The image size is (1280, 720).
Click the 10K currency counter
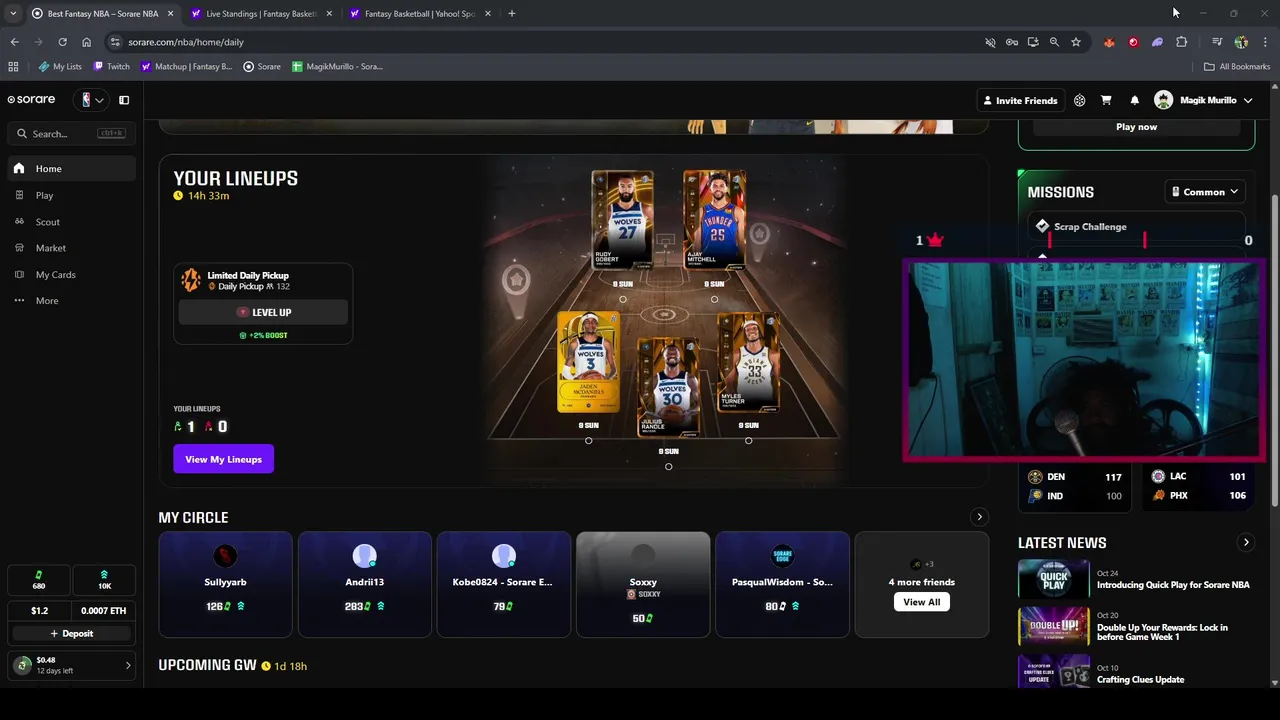pos(104,580)
